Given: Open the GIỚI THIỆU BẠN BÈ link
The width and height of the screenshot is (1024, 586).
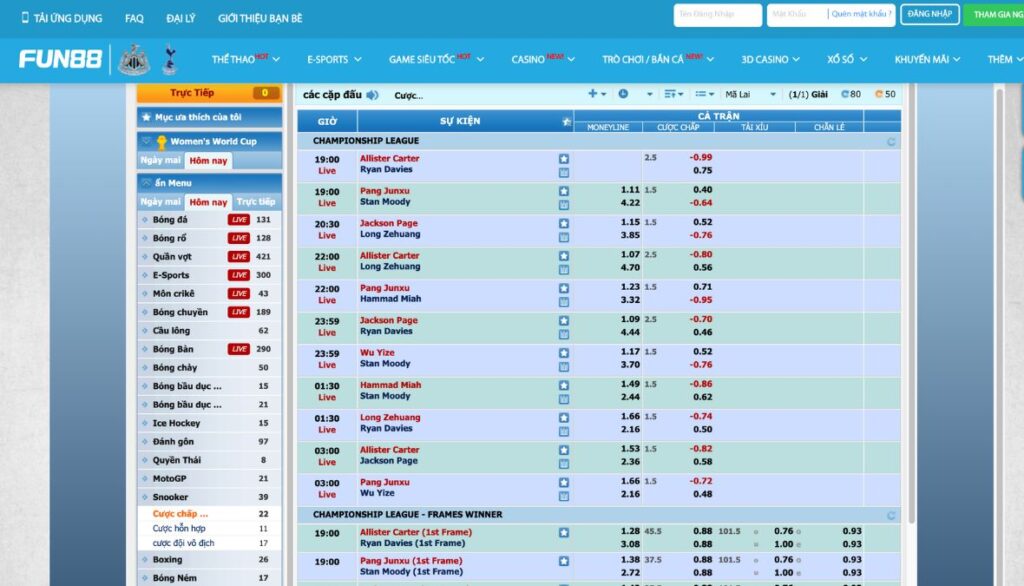Looking at the screenshot, I should pyautogui.click(x=260, y=18).
